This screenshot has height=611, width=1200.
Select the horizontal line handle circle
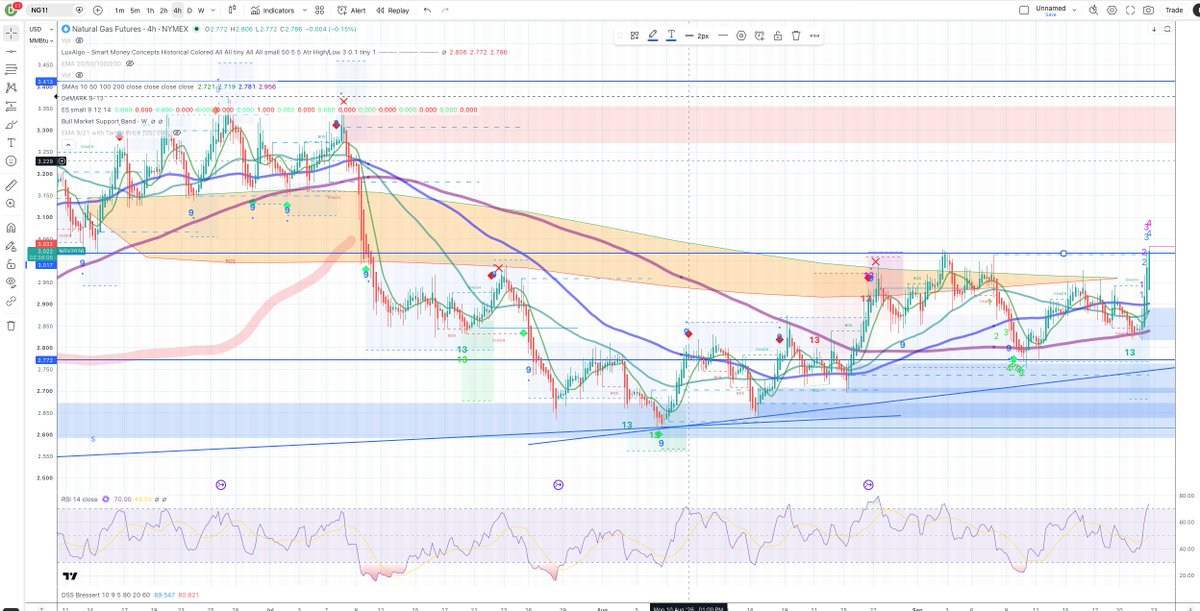[1063, 253]
